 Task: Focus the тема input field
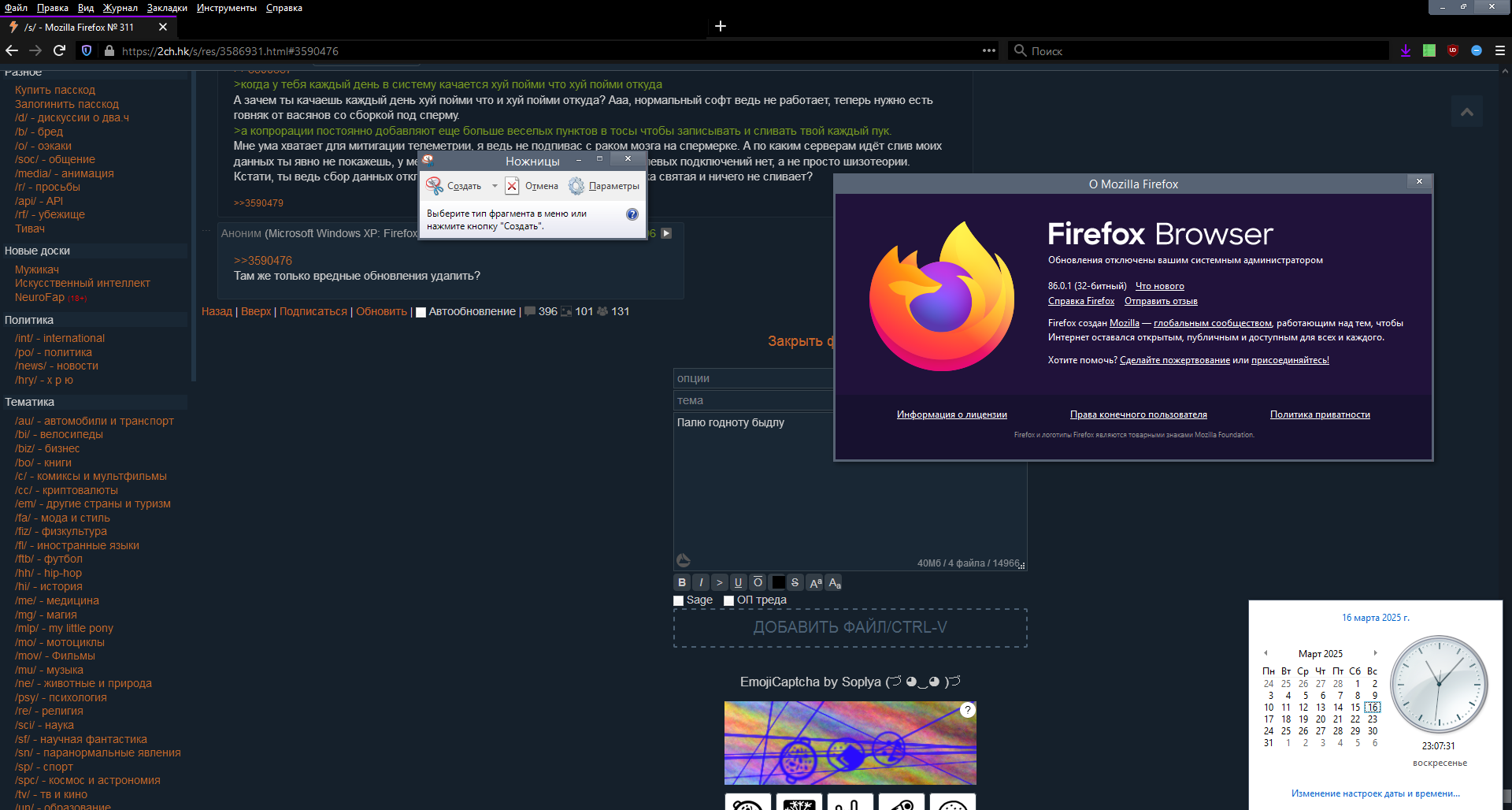coord(754,400)
